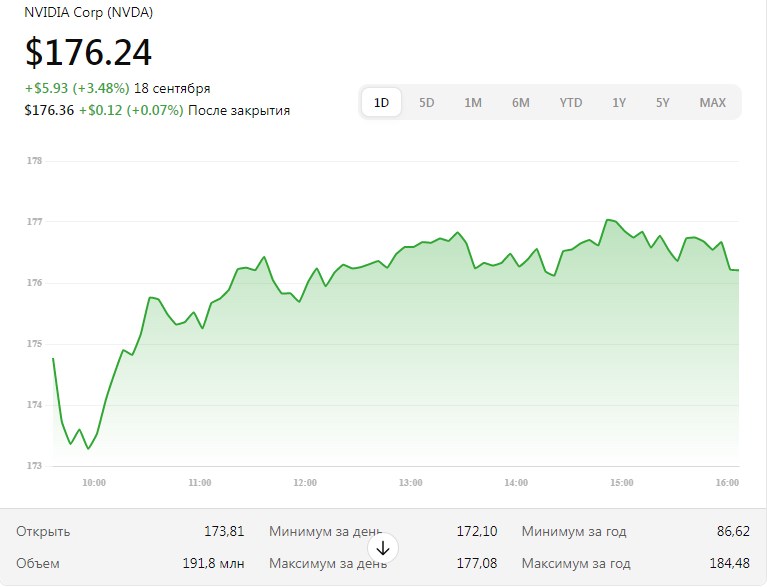The width and height of the screenshot is (767, 587).
Task: Click the chart's peak just before 15:00
Action: (607, 220)
